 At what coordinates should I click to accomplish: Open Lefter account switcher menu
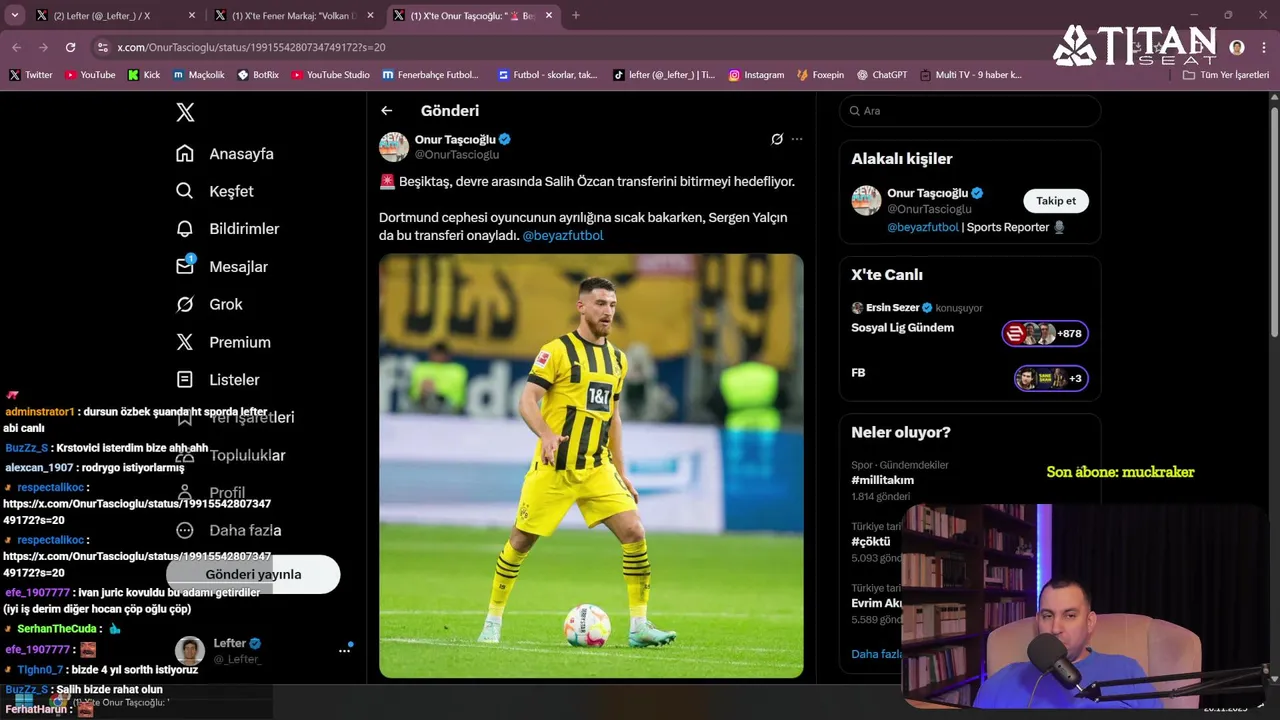point(344,650)
